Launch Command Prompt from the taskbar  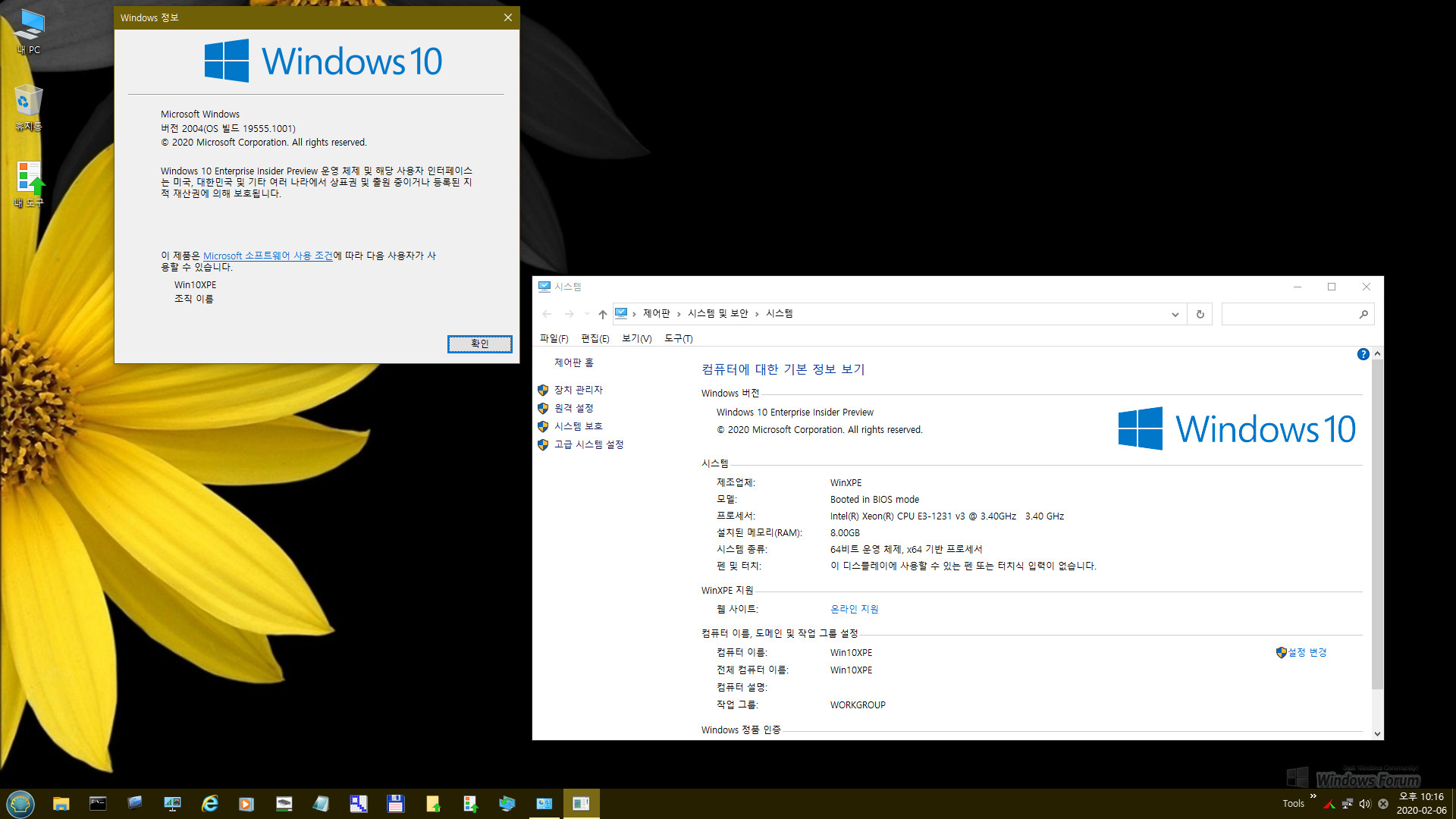pyautogui.click(x=98, y=803)
